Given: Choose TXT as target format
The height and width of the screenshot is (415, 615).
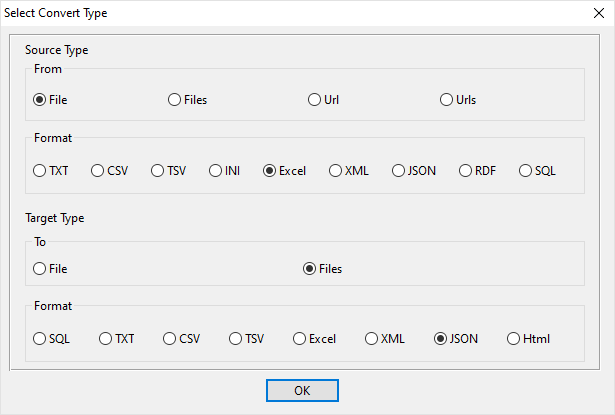Looking at the screenshot, I should click(x=106, y=339).
